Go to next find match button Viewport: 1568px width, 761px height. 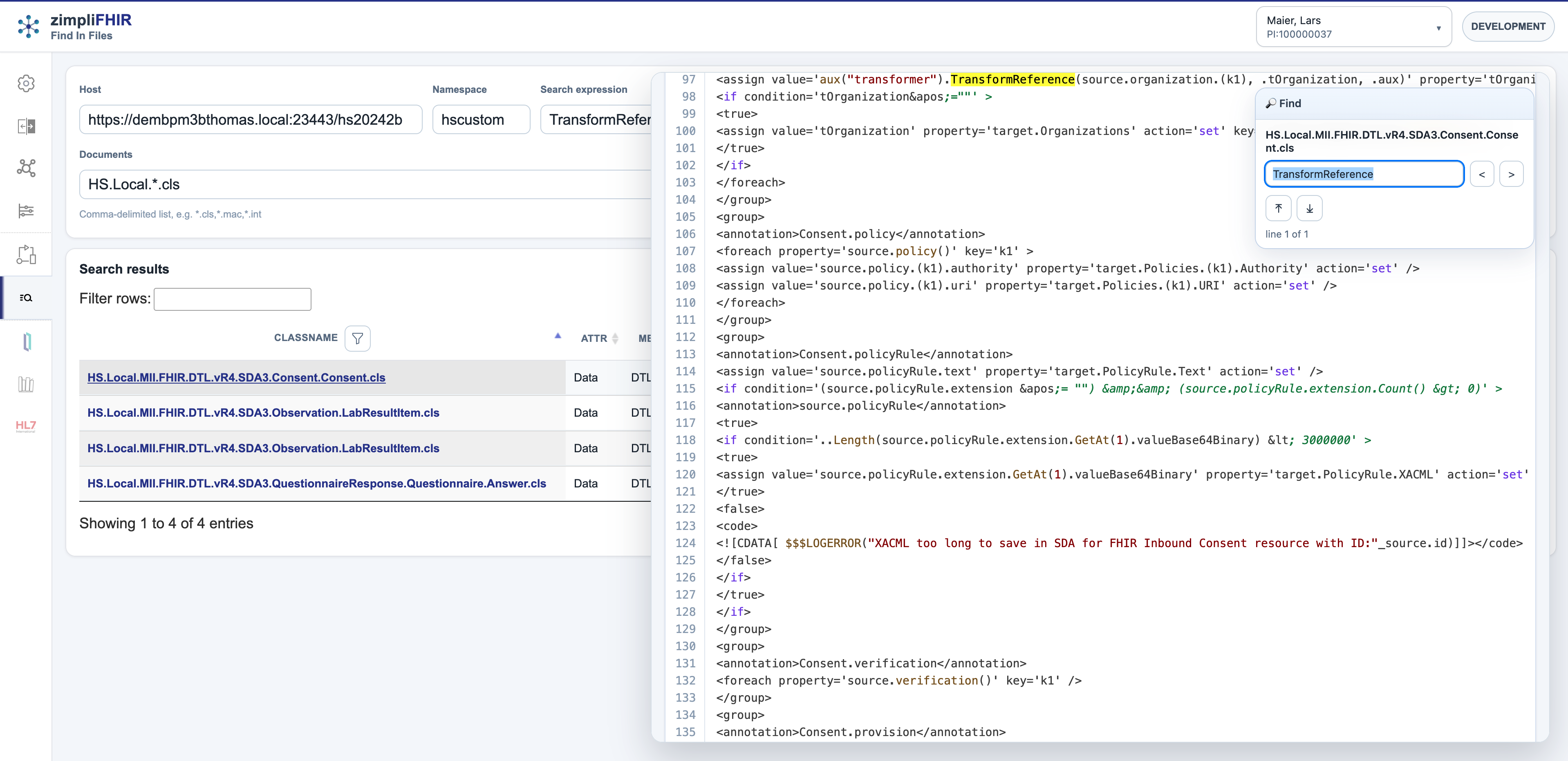pyautogui.click(x=1511, y=175)
